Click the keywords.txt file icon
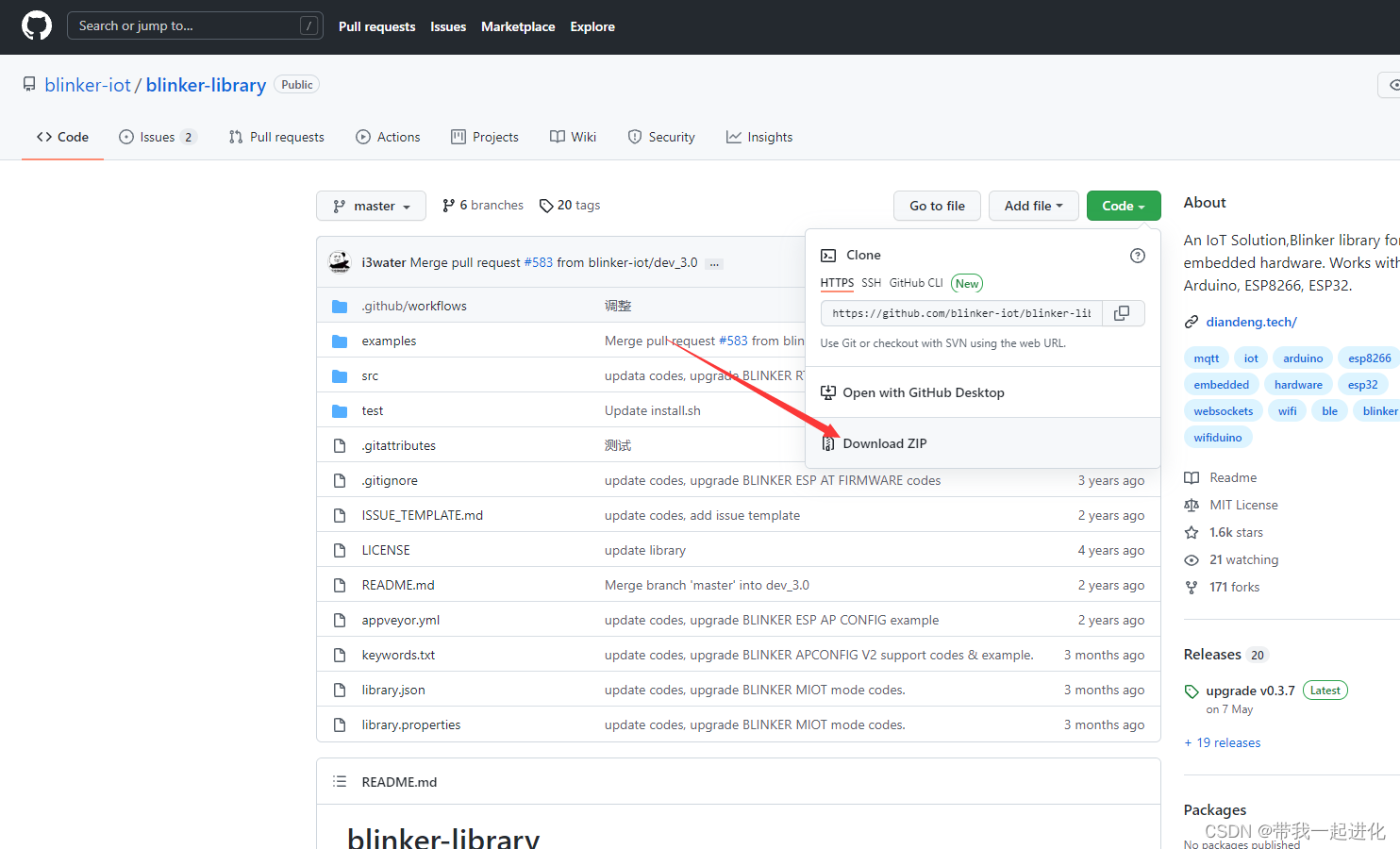This screenshot has width=1400, height=849. click(x=340, y=655)
